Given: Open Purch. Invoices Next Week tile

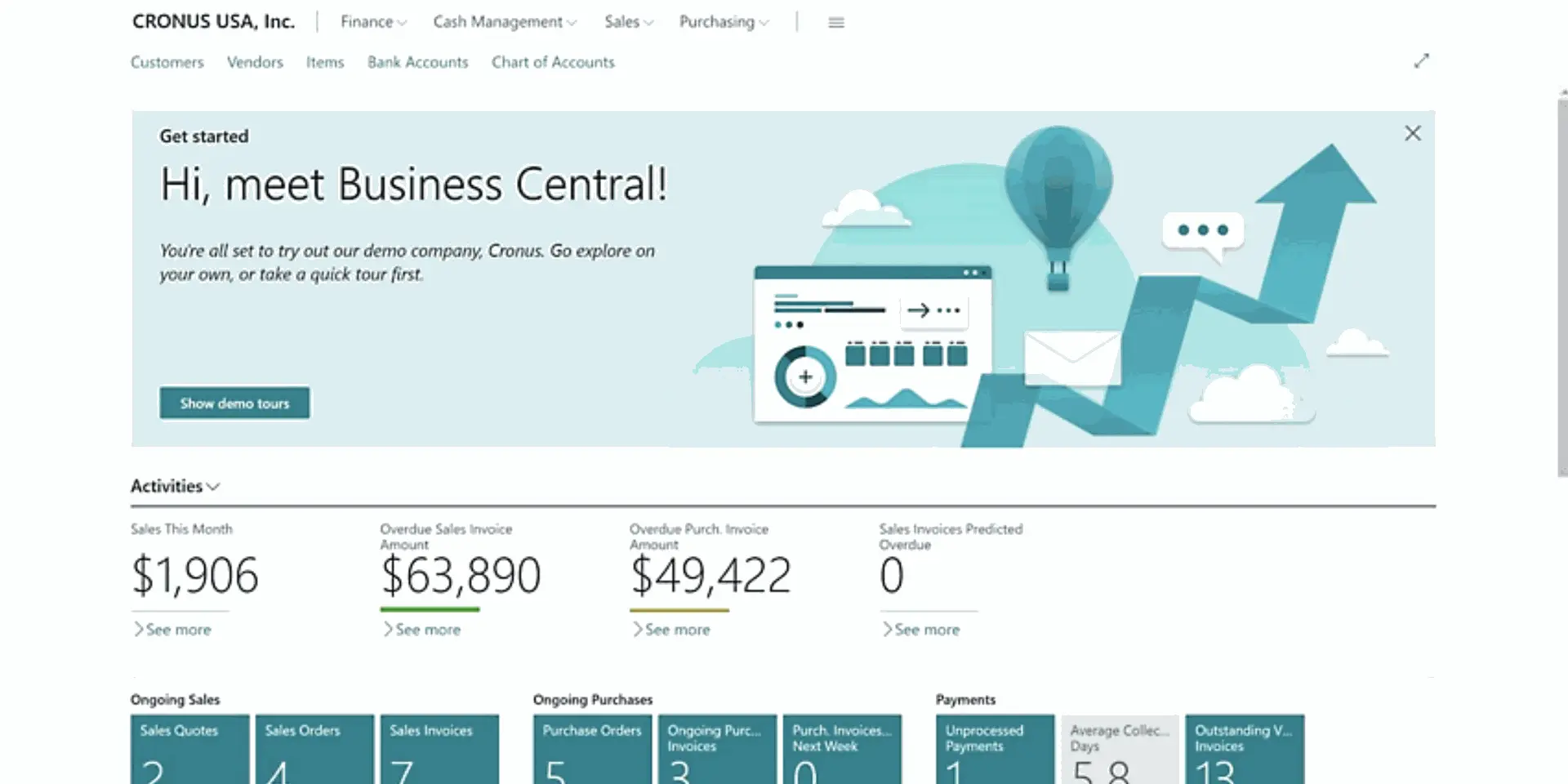Looking at the screenshot, I should (x=843, y=750).
